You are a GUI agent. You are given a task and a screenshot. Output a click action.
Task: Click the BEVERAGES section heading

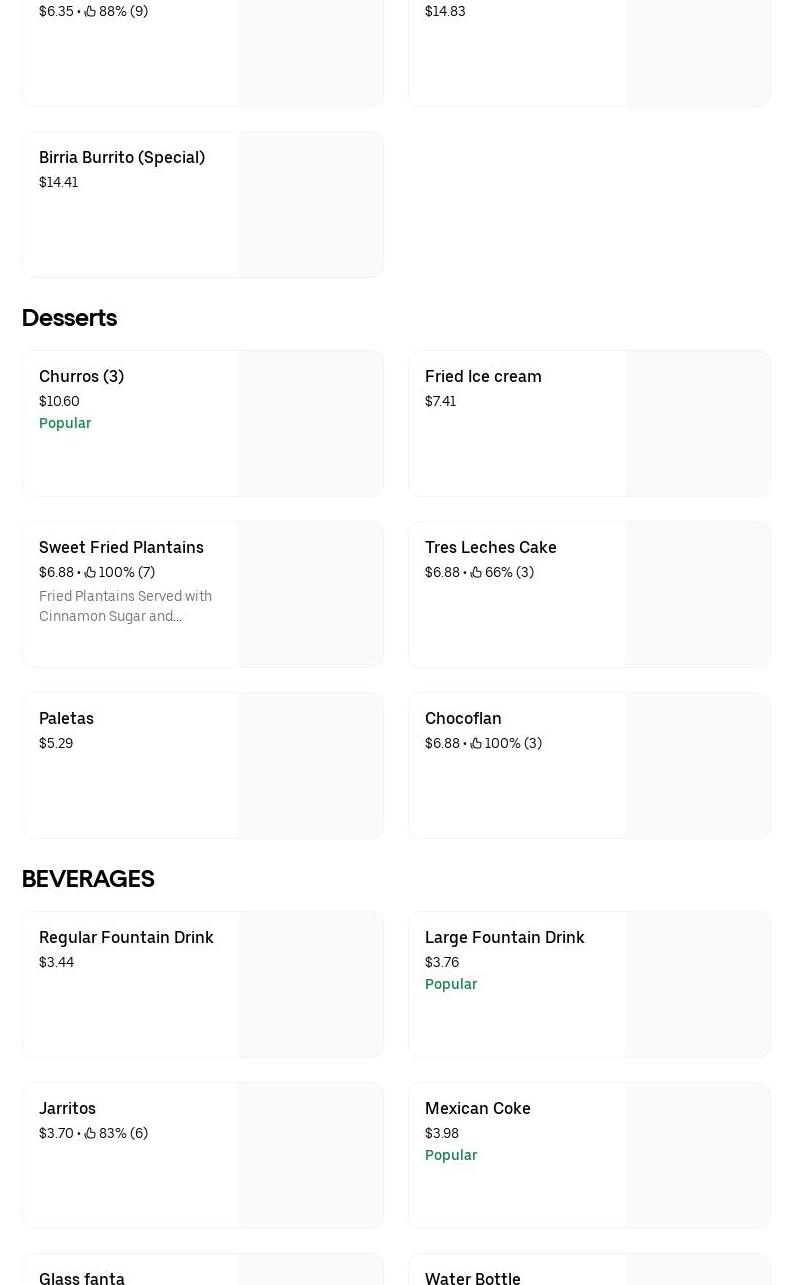(x=88, y=878)
